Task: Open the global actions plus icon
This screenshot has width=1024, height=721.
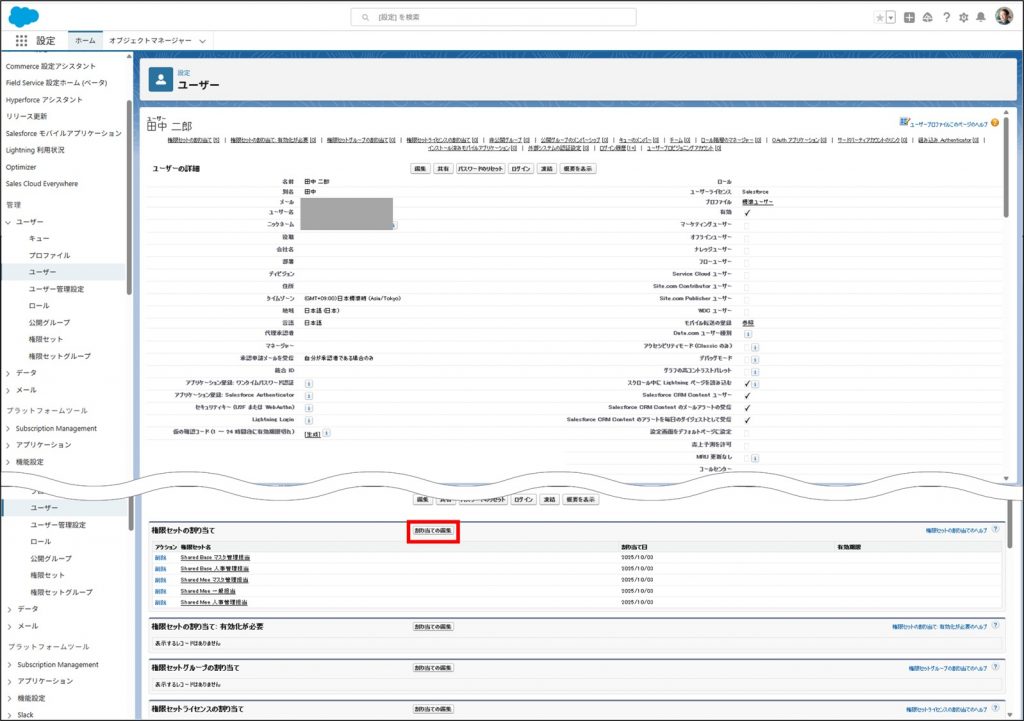Action: pyautogui.click(x=909, y=17)
